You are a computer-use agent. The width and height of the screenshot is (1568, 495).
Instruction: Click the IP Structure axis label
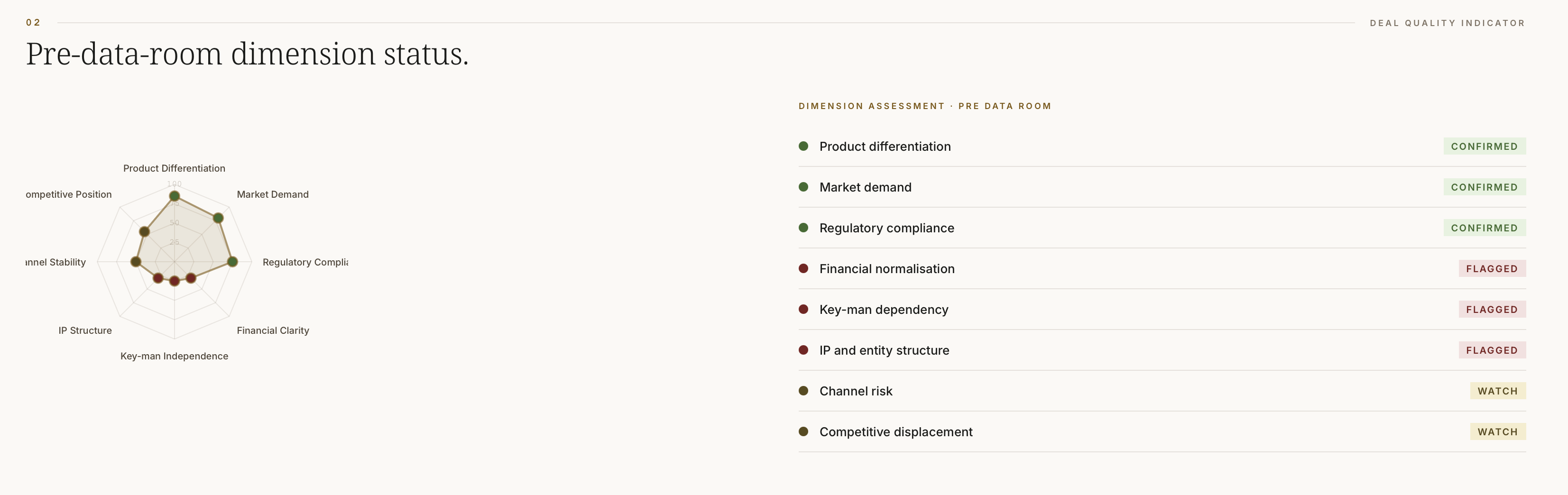(85, 330)
